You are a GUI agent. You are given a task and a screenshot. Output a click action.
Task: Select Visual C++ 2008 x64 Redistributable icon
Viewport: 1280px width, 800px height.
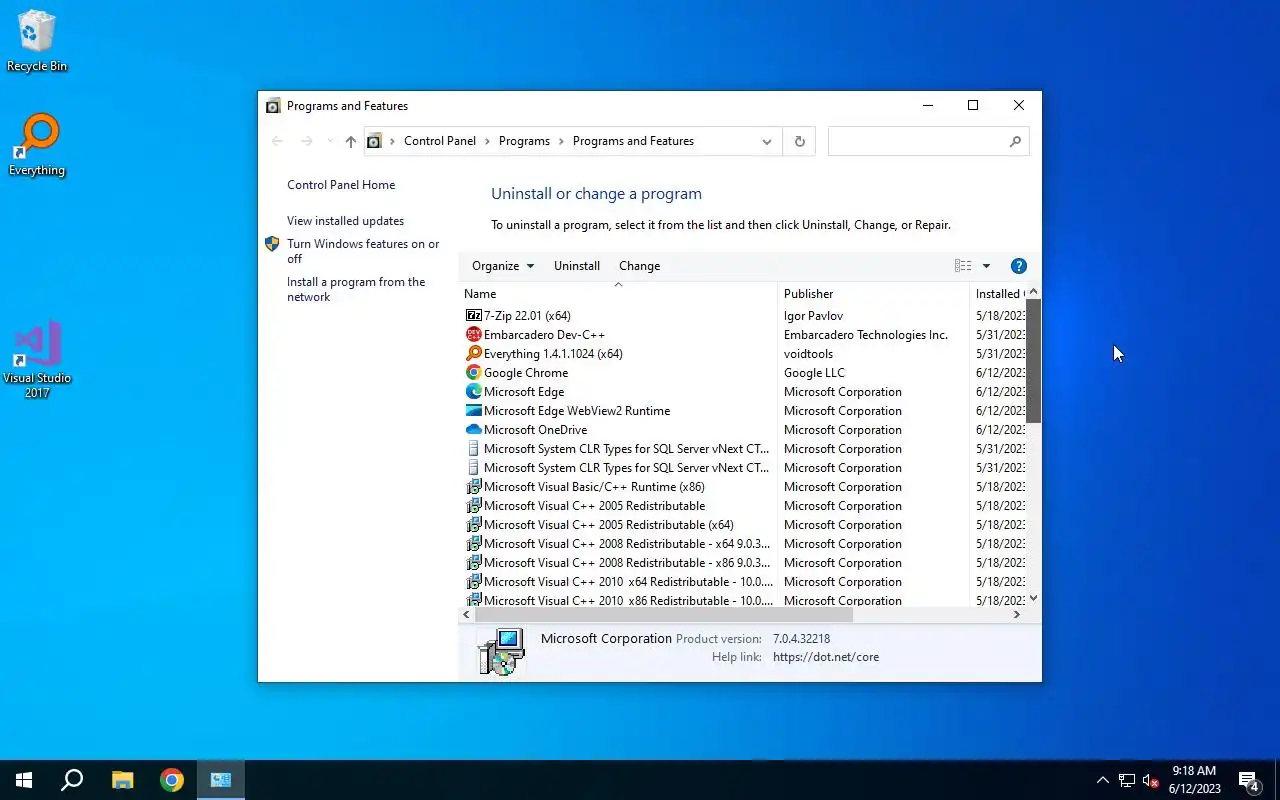(474, 544)
